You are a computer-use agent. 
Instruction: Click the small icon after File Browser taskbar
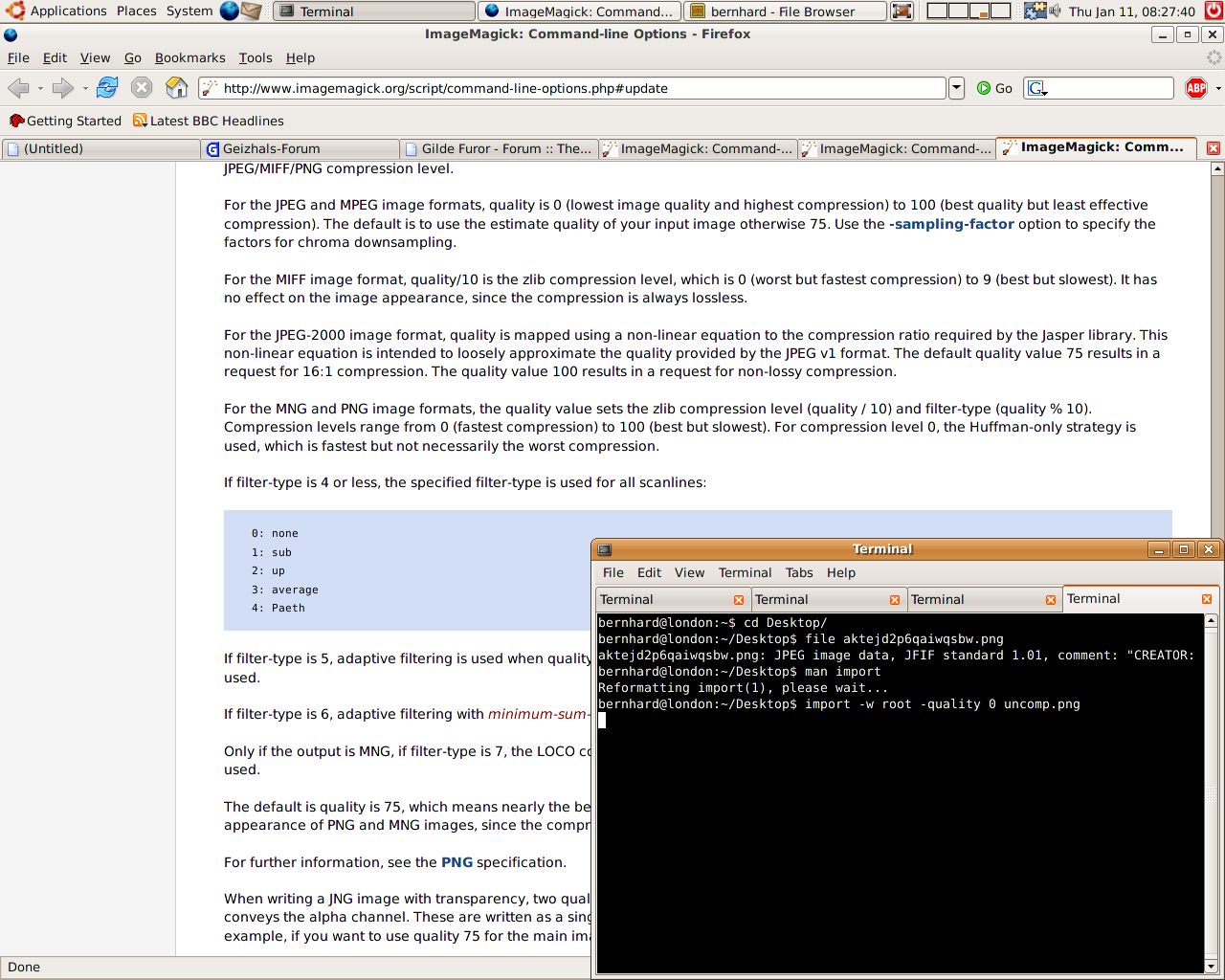click(902, 11)
